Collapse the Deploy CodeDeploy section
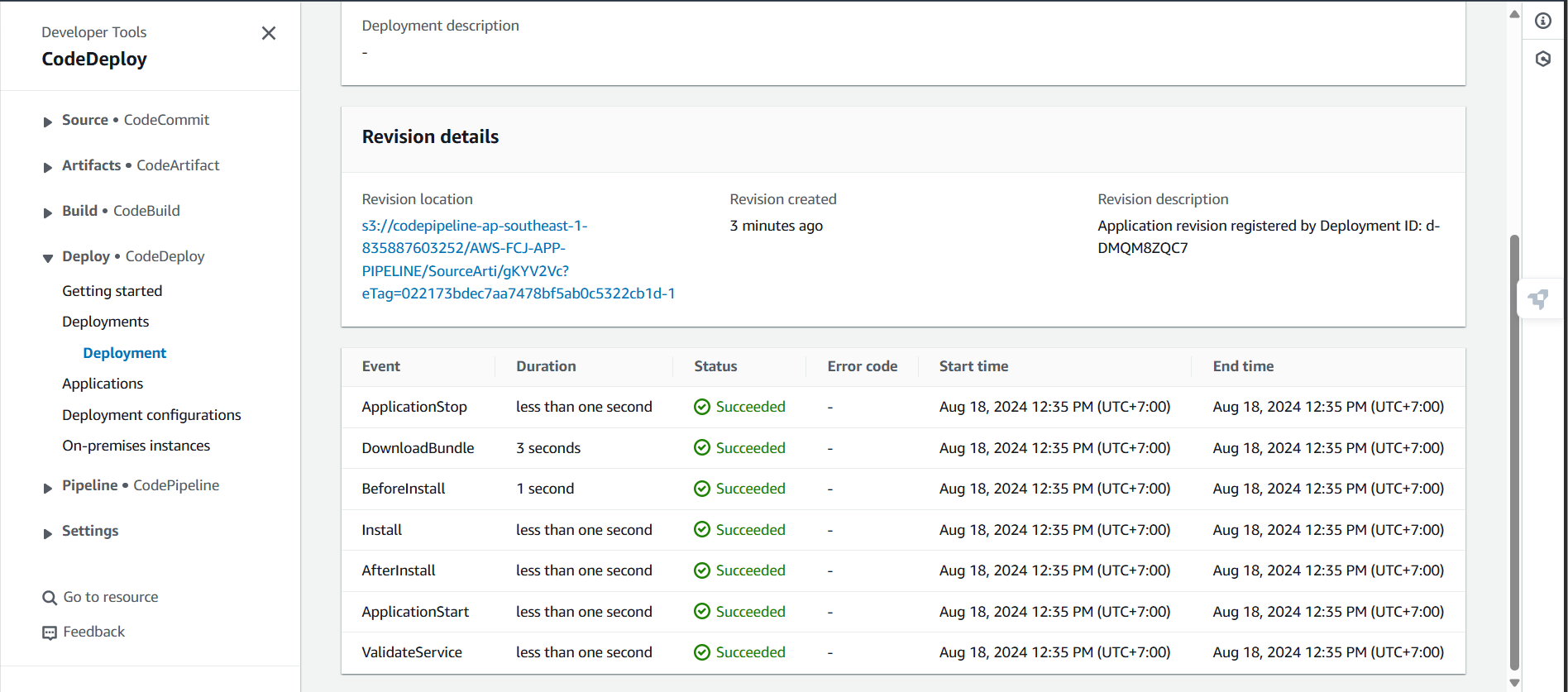The image size is (1568, 692). coord(48,258)
